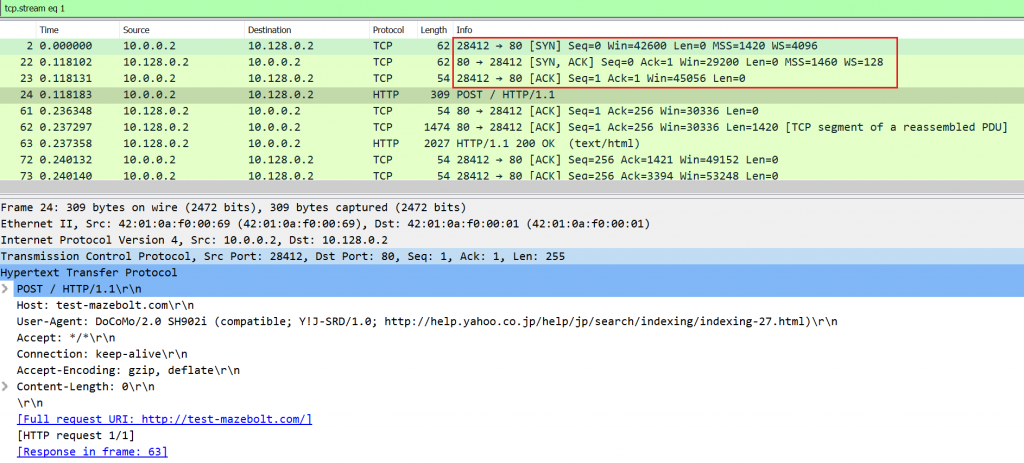Select the Hypertext Transfer Protocol line

coord(512,272)
